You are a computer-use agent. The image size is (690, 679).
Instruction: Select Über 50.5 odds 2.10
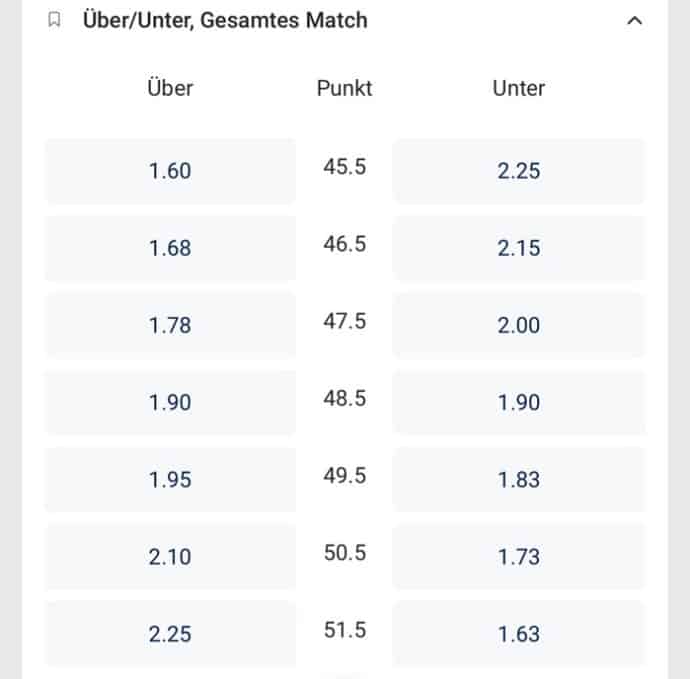[x=170, y=557]
